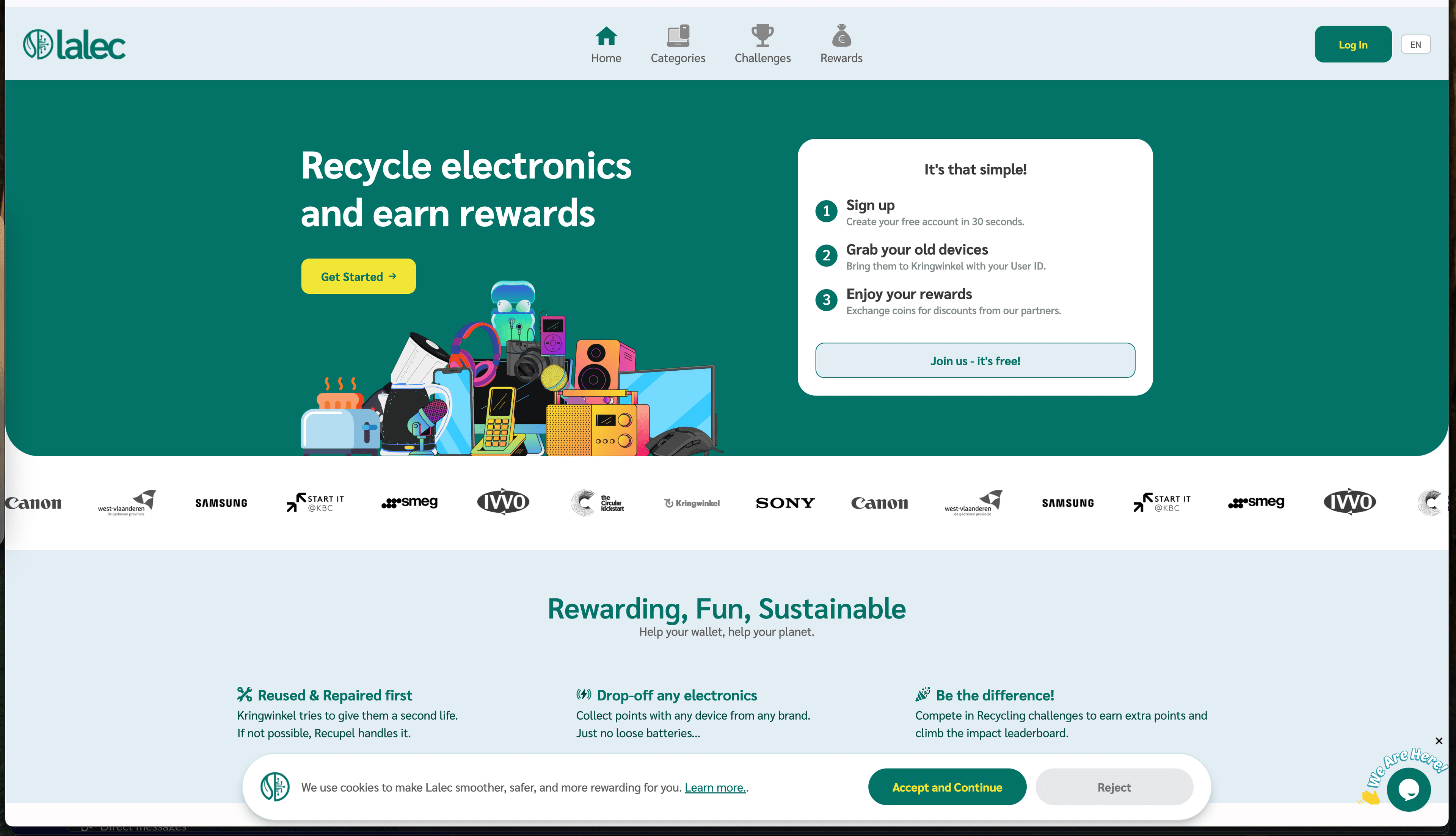Image resolution: width=1456 pixels, height=836 pixels.
Task: Open the Challenges trophy icon
Action: coord(762,36)
